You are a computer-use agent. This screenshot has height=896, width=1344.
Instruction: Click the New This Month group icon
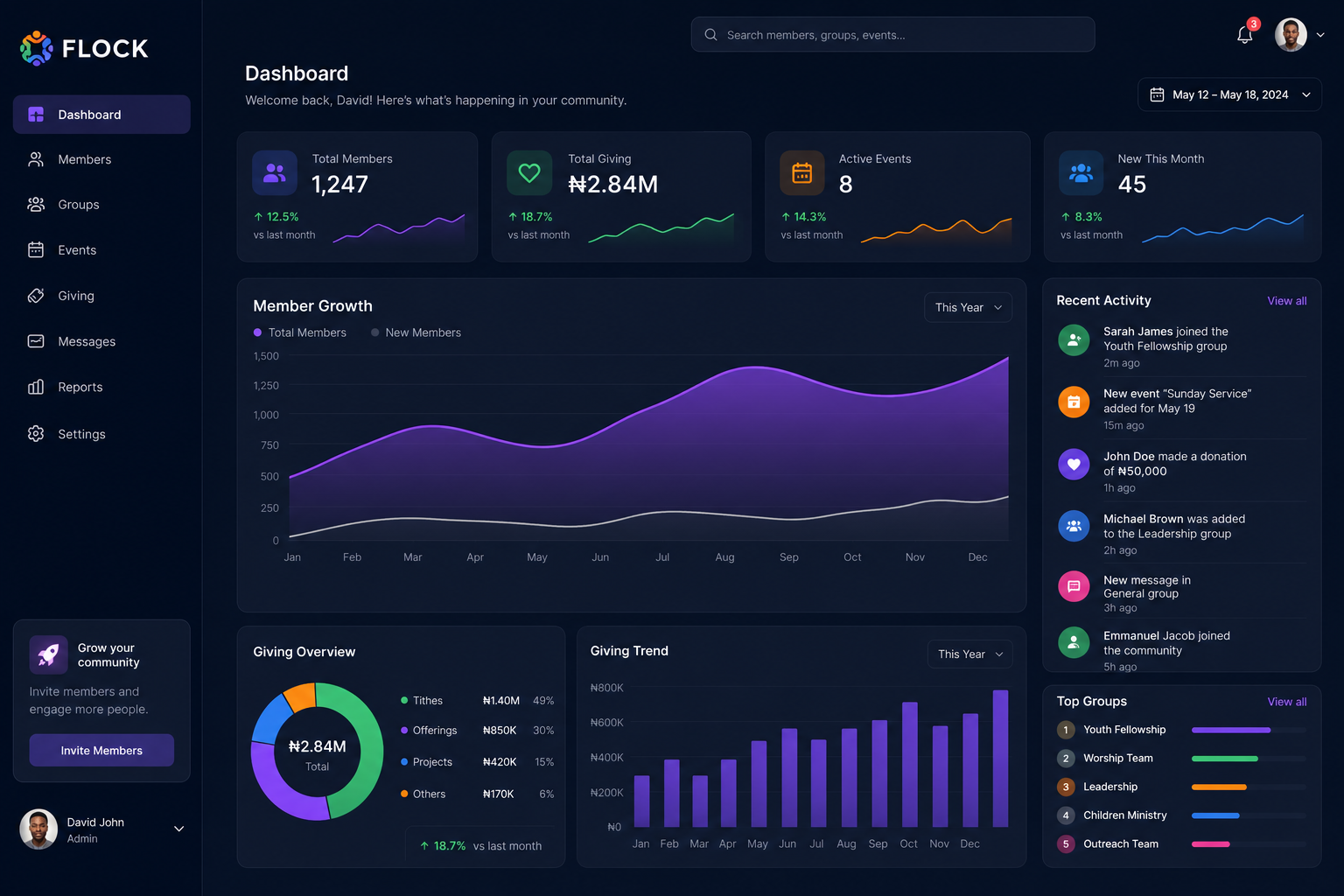point(1081,173)
